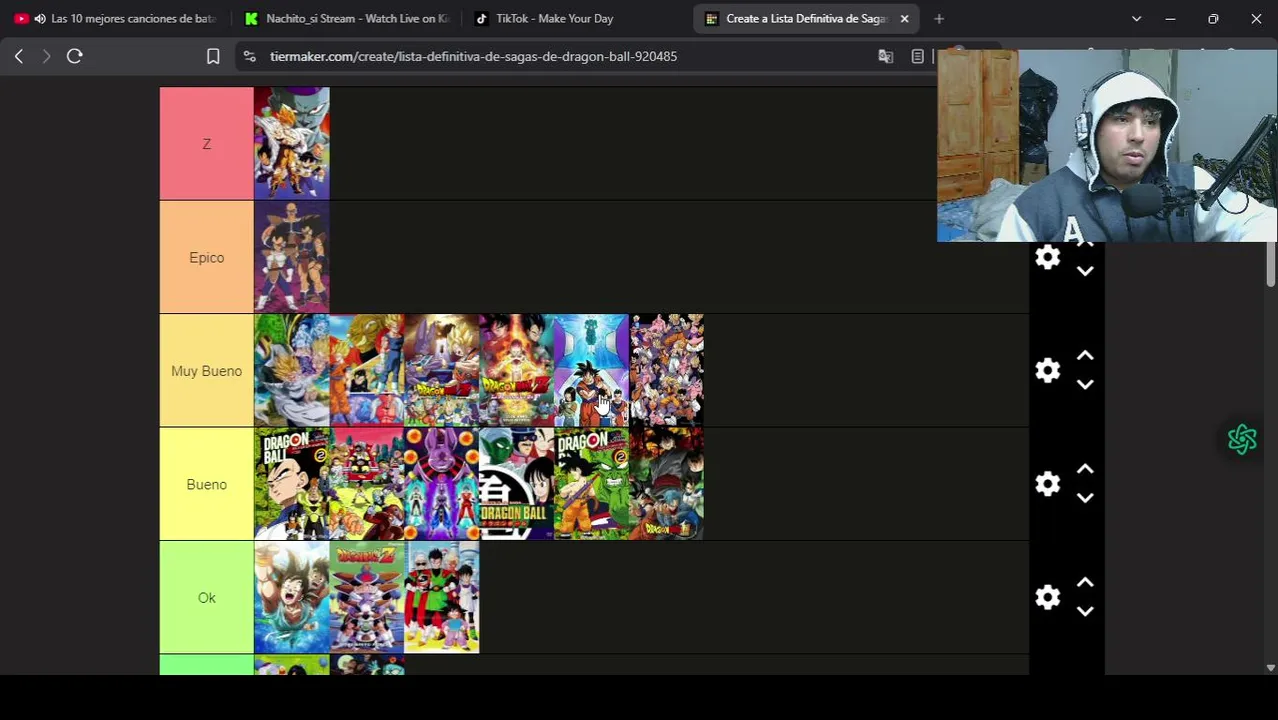1278x720 pixels.
Task: Click the scrollbar down arrow
Action: point(1271,667)
